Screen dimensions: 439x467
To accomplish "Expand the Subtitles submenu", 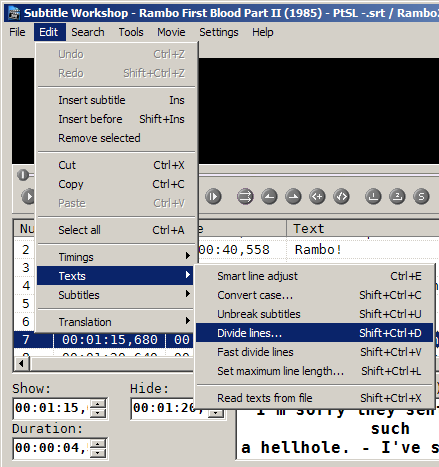I will tap(116, 295).
